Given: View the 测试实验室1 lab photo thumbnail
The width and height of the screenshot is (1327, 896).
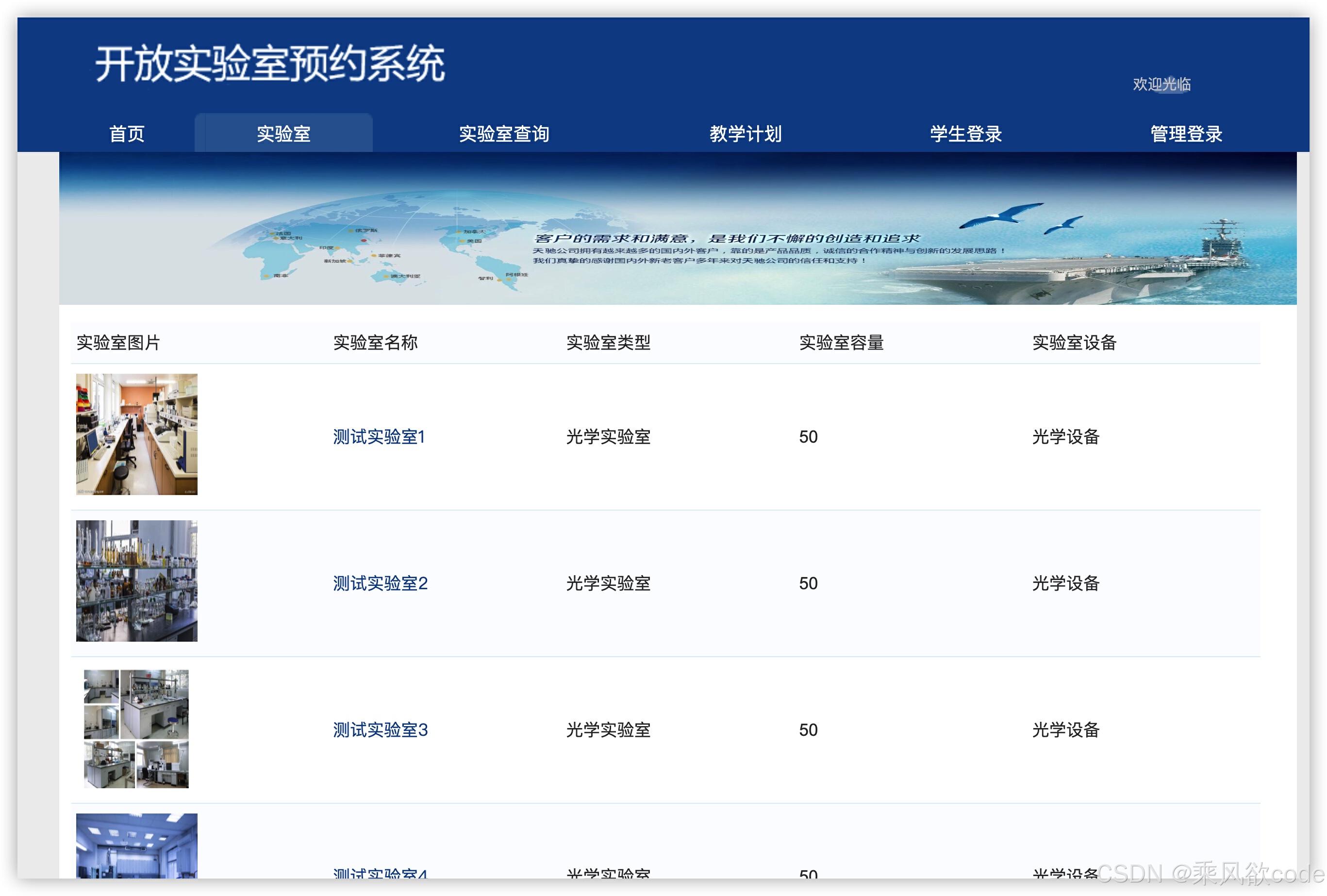Looking at the screenshot, I should pos(136,435).
